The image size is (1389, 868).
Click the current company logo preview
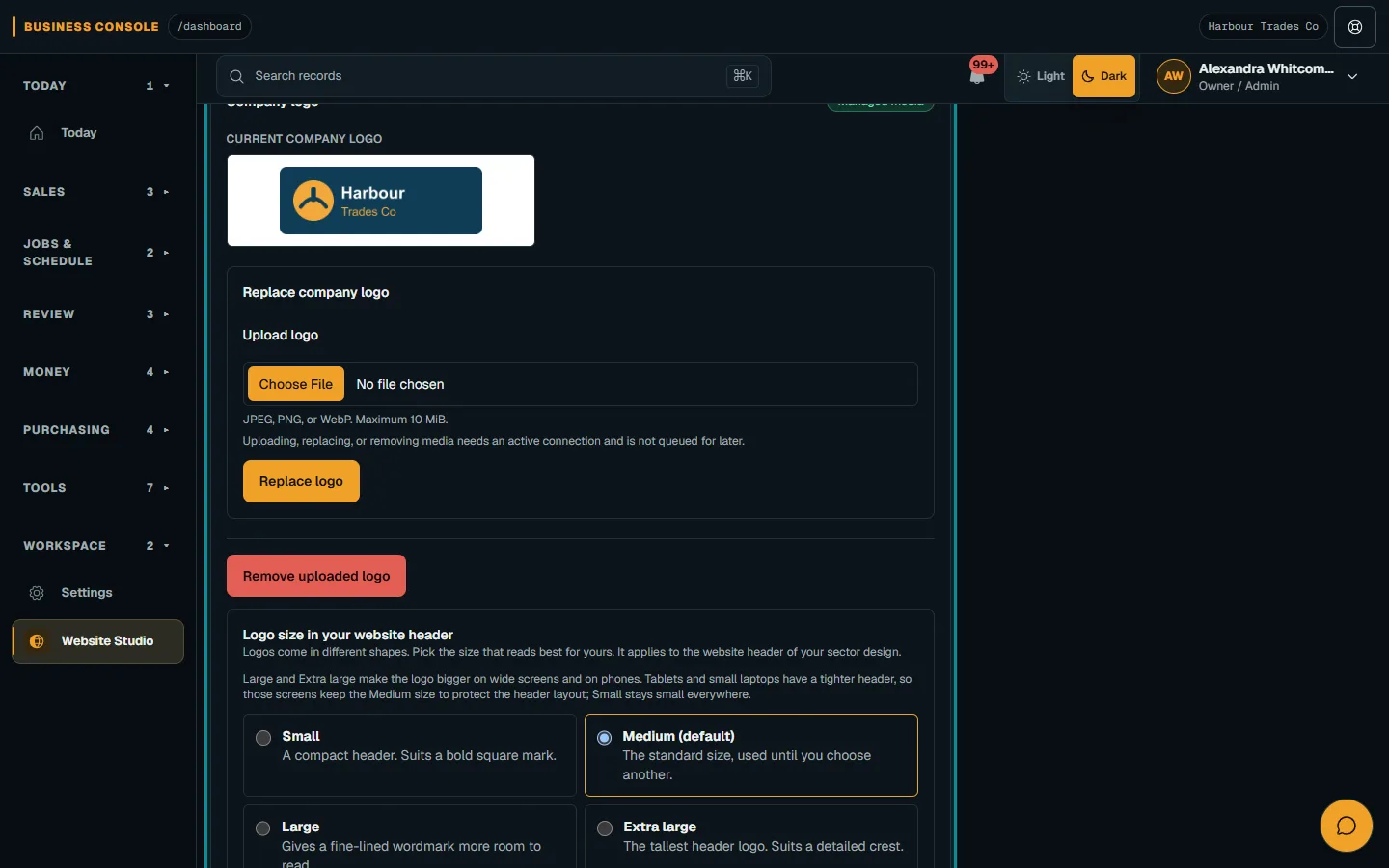coord(381,201)
